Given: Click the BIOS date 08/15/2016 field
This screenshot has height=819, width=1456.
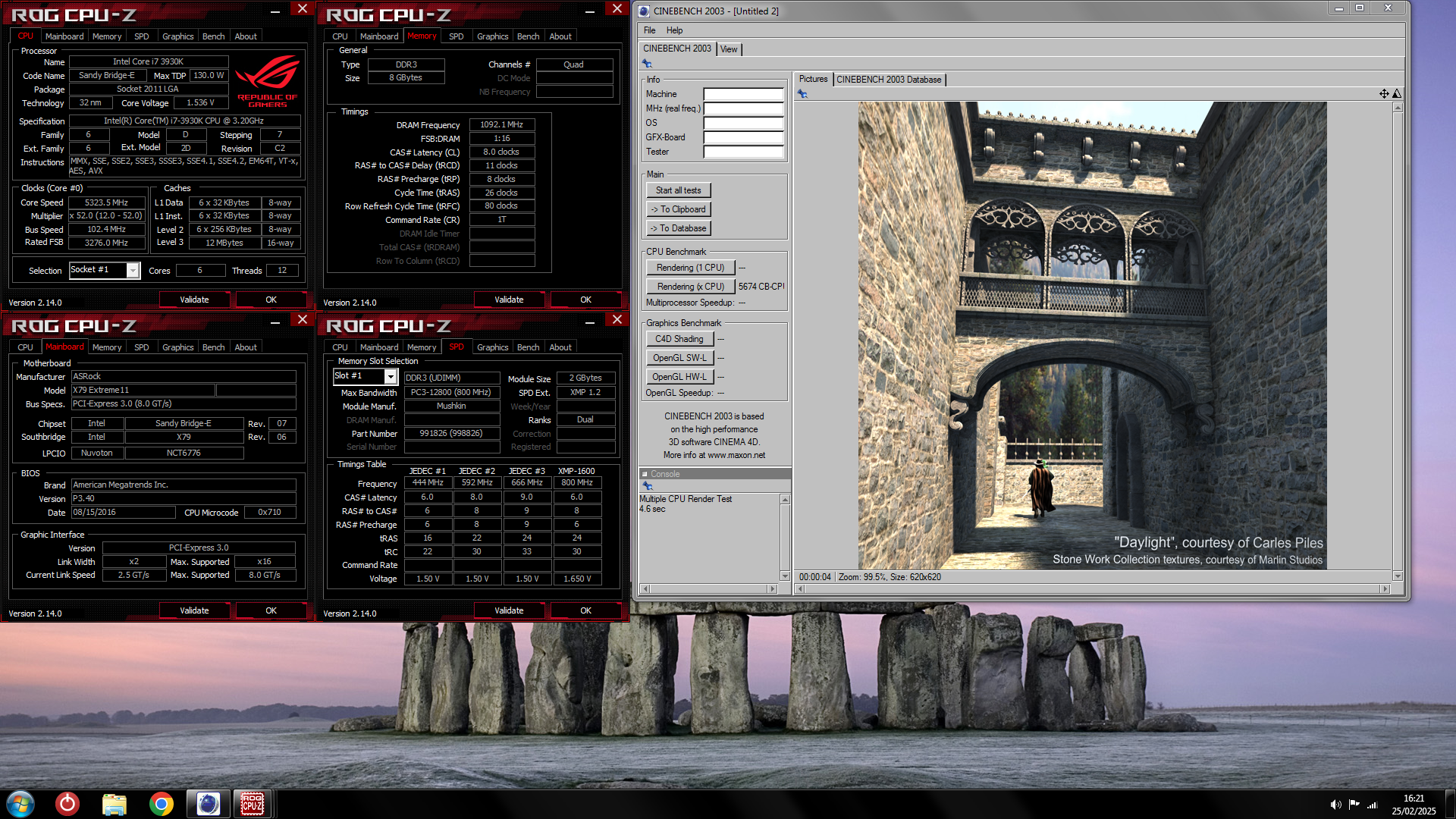Looking at the screenshot, I should coord(123,513).
